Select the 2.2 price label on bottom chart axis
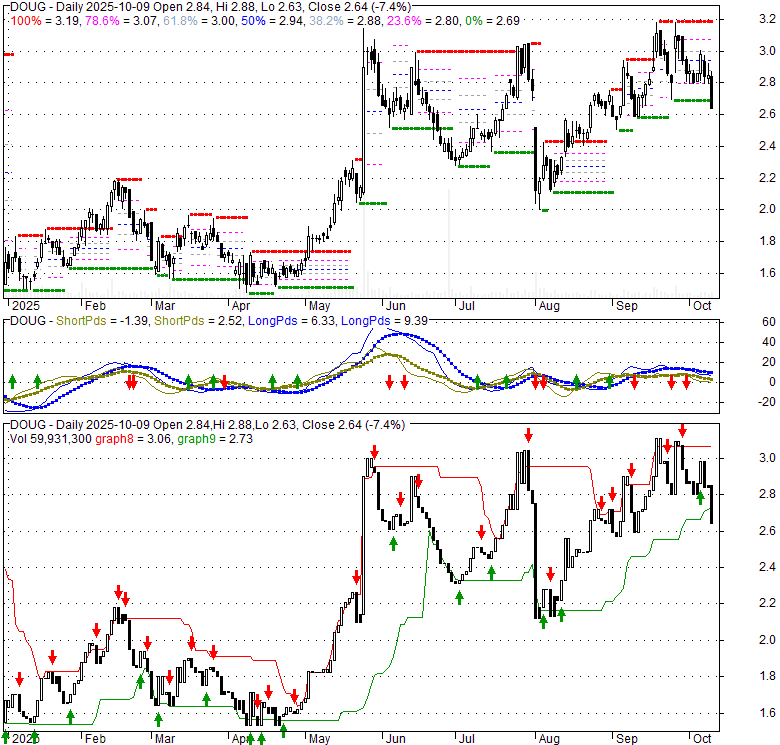Image resolution: width=780 pixels, height=745 pixels. click(767, 603)
